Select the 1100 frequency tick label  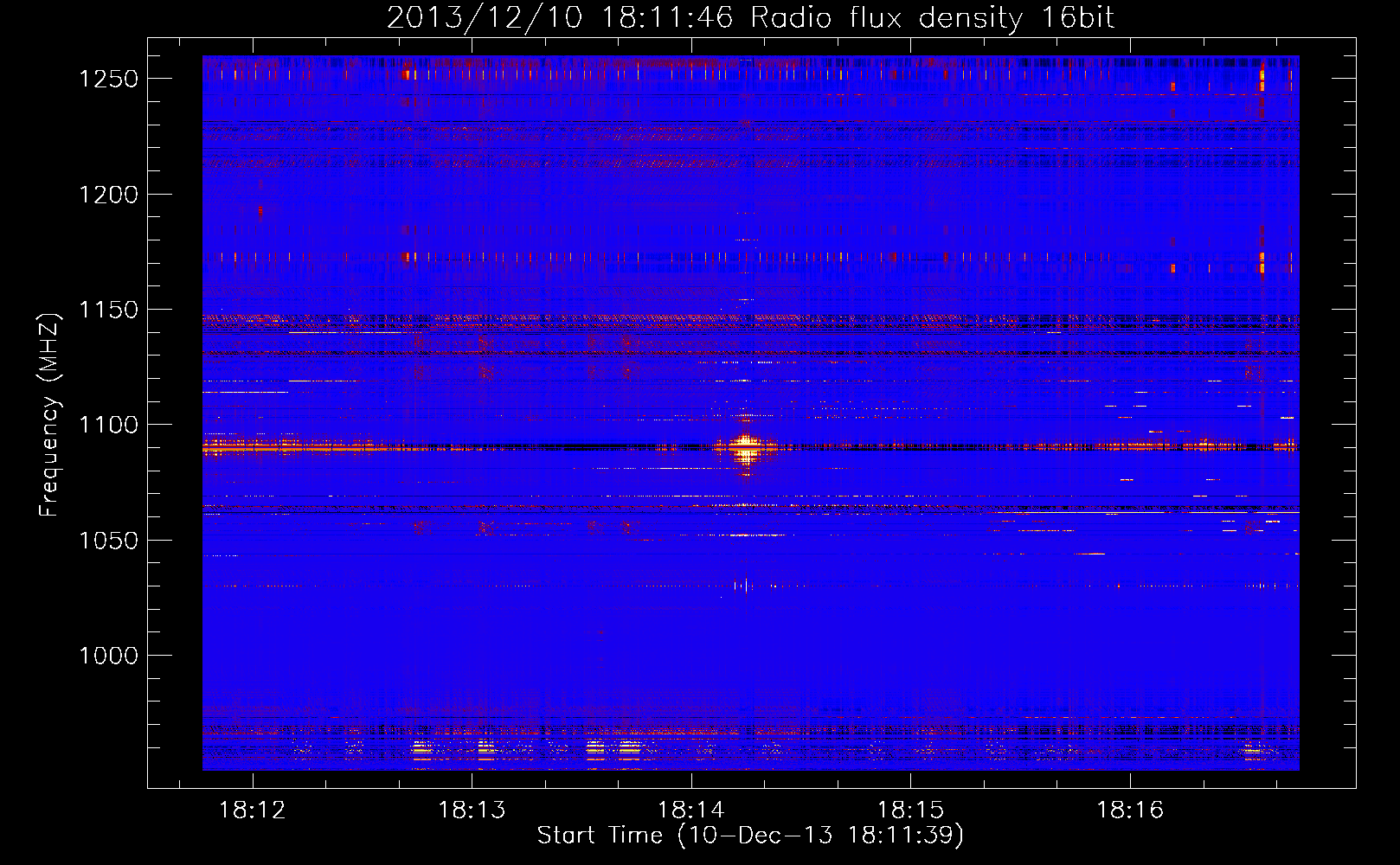109,425
